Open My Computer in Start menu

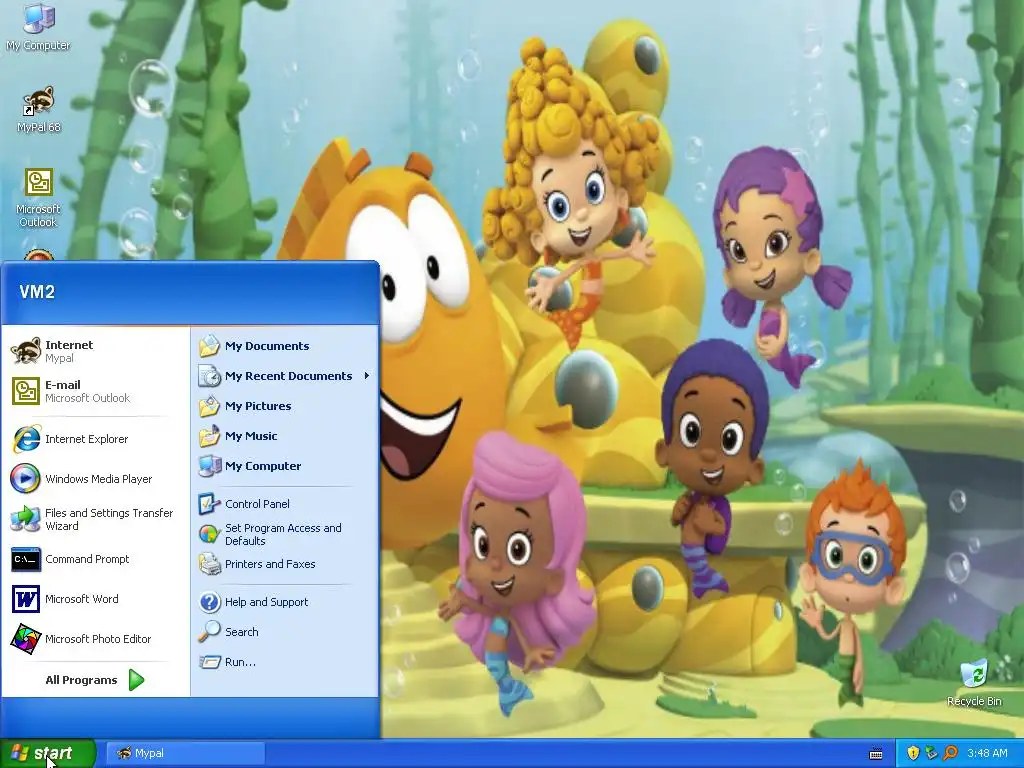coord(285,466)
